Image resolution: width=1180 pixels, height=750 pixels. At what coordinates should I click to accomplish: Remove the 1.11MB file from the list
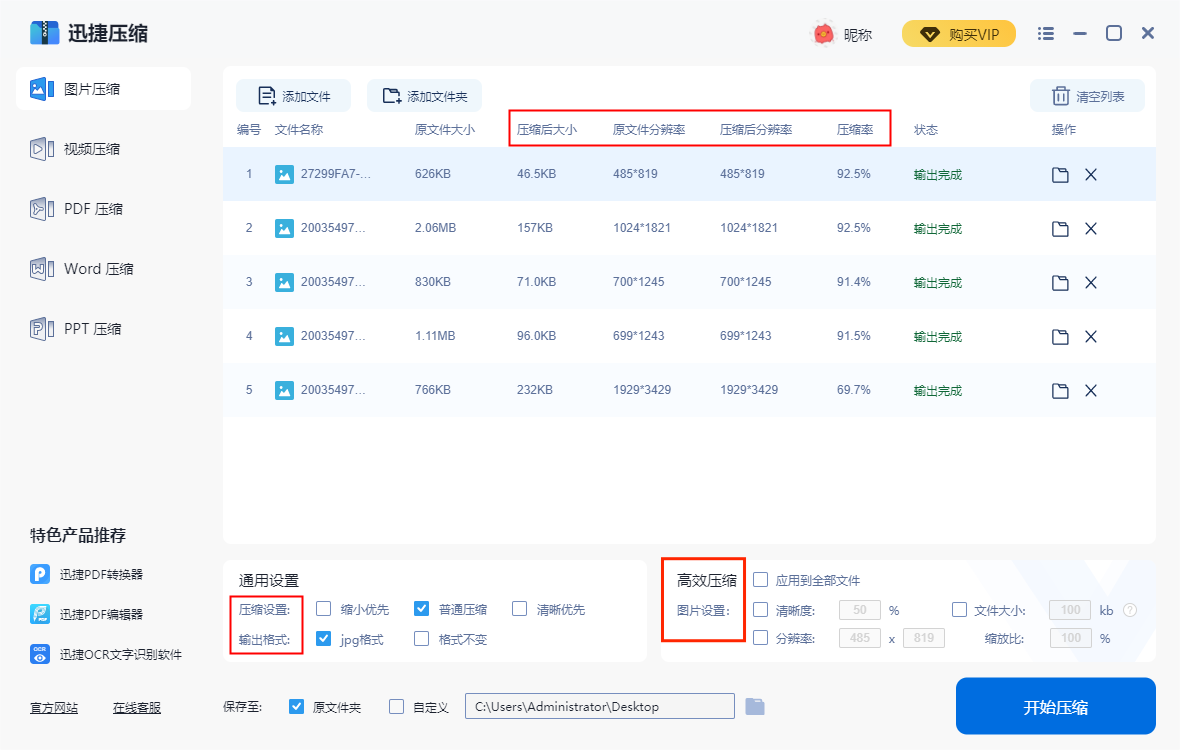click(x=1090, y=337)
